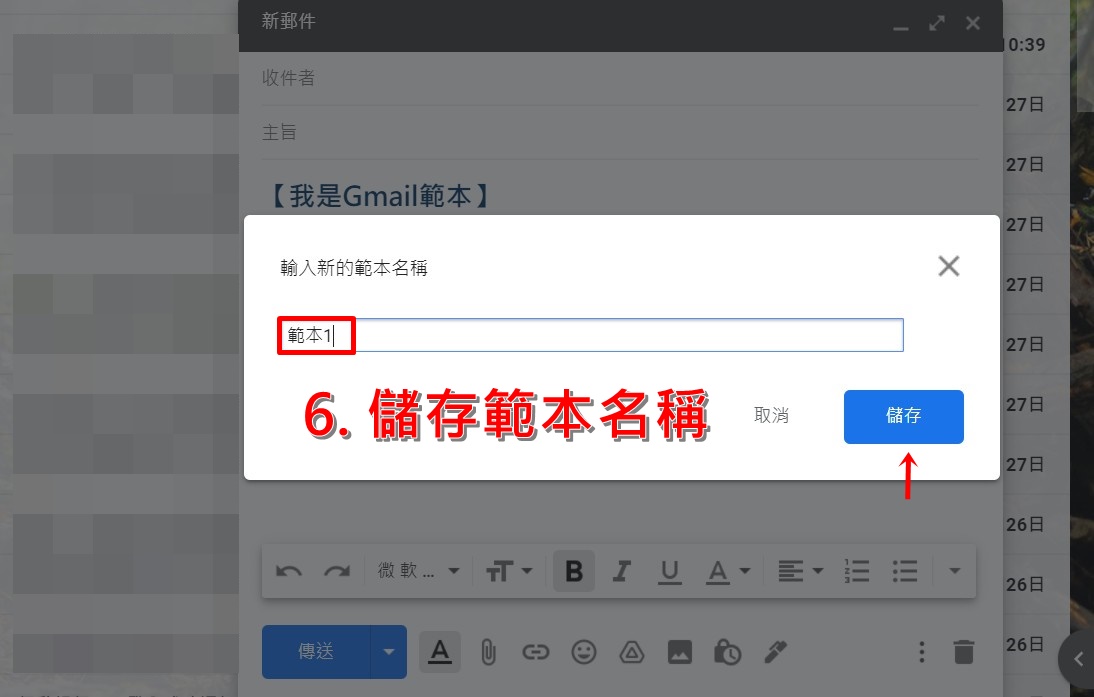Discard draft with the trash icon

coord(964,652)
